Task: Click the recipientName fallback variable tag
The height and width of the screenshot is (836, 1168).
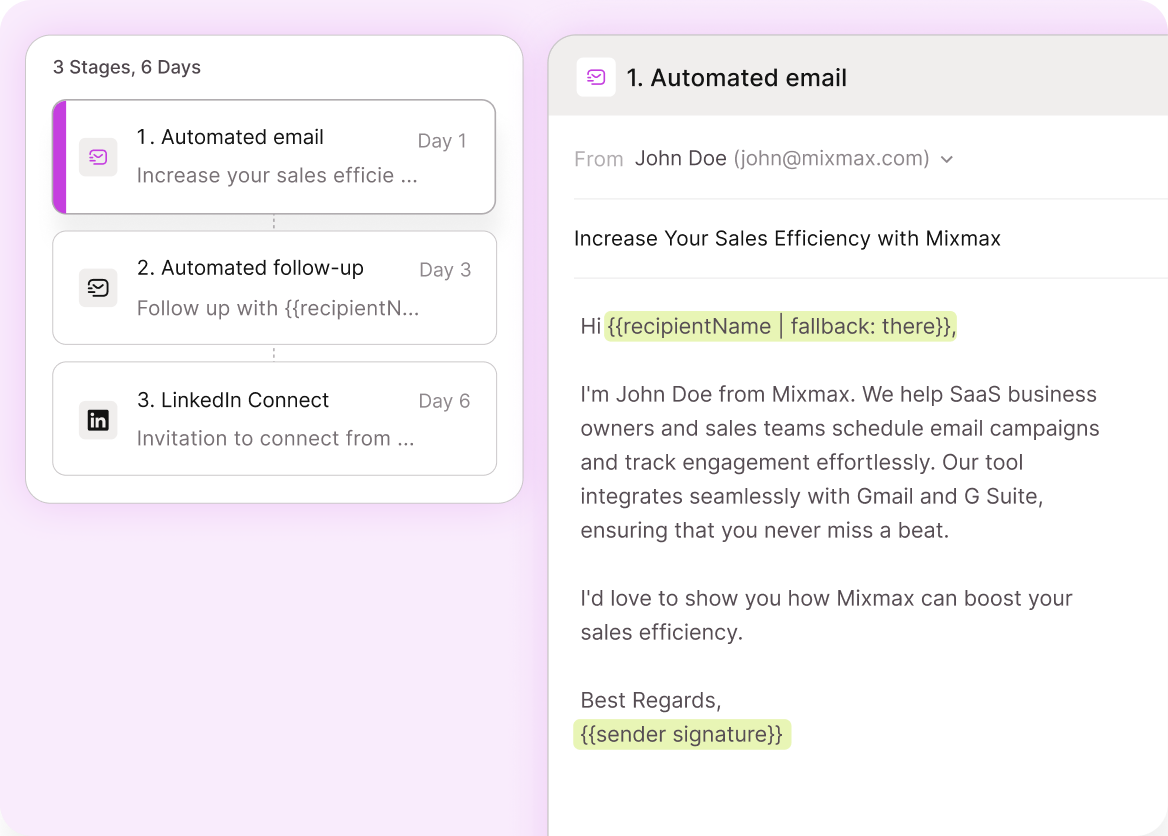Action: [x=780, y=326]
